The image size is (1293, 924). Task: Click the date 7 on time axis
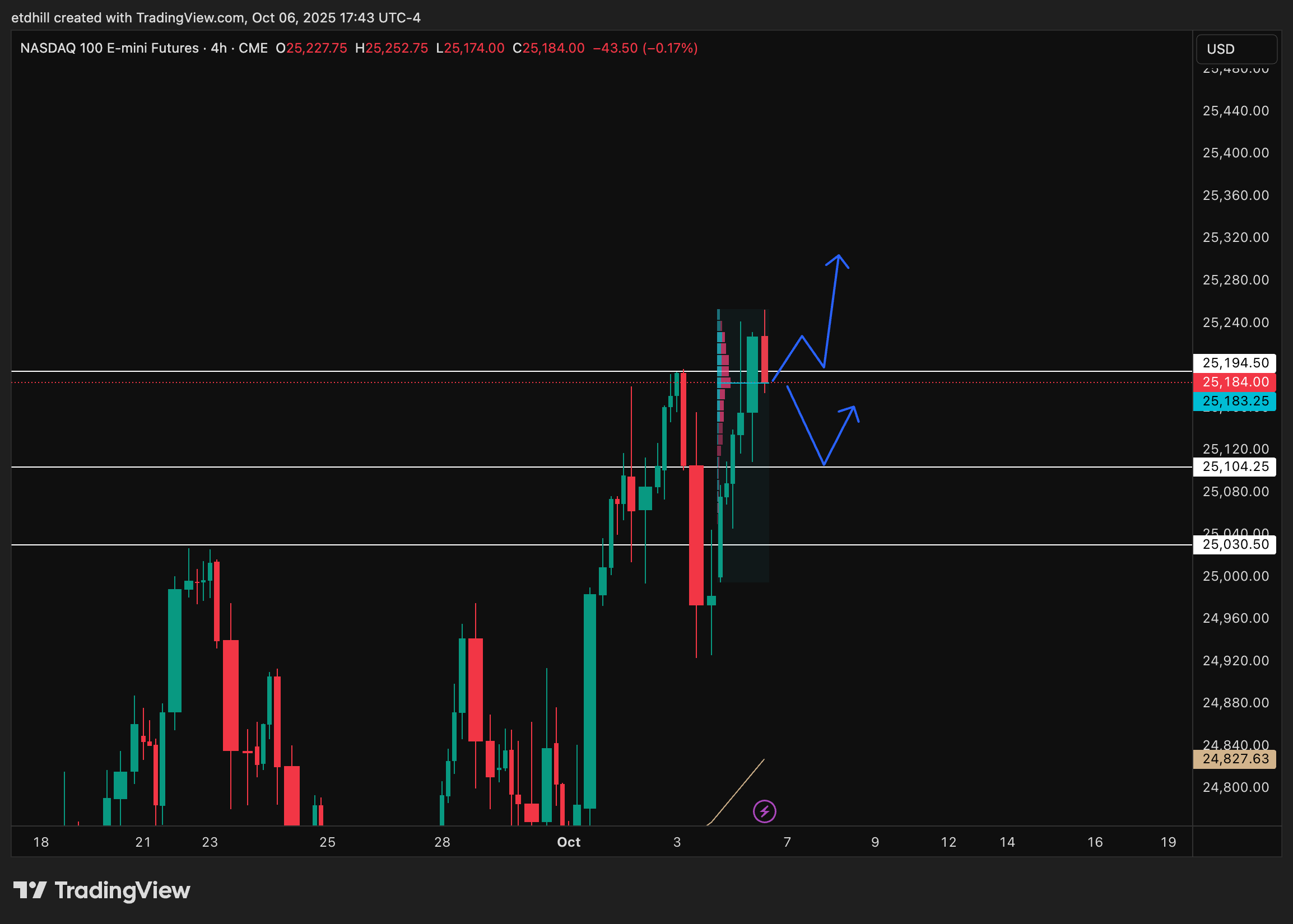[x=787, y=842]
